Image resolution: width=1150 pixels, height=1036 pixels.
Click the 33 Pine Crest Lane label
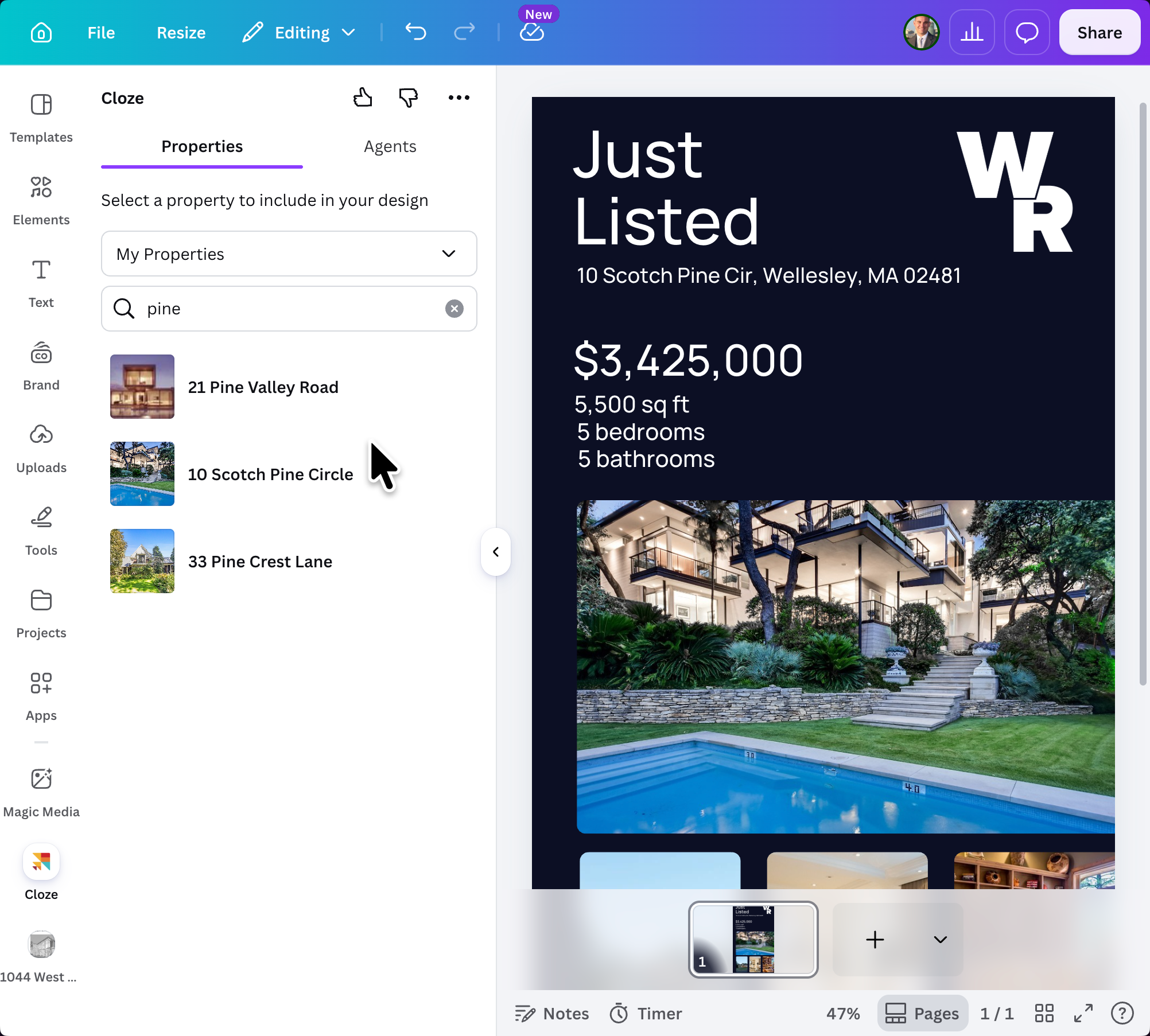tap(260, 562)
